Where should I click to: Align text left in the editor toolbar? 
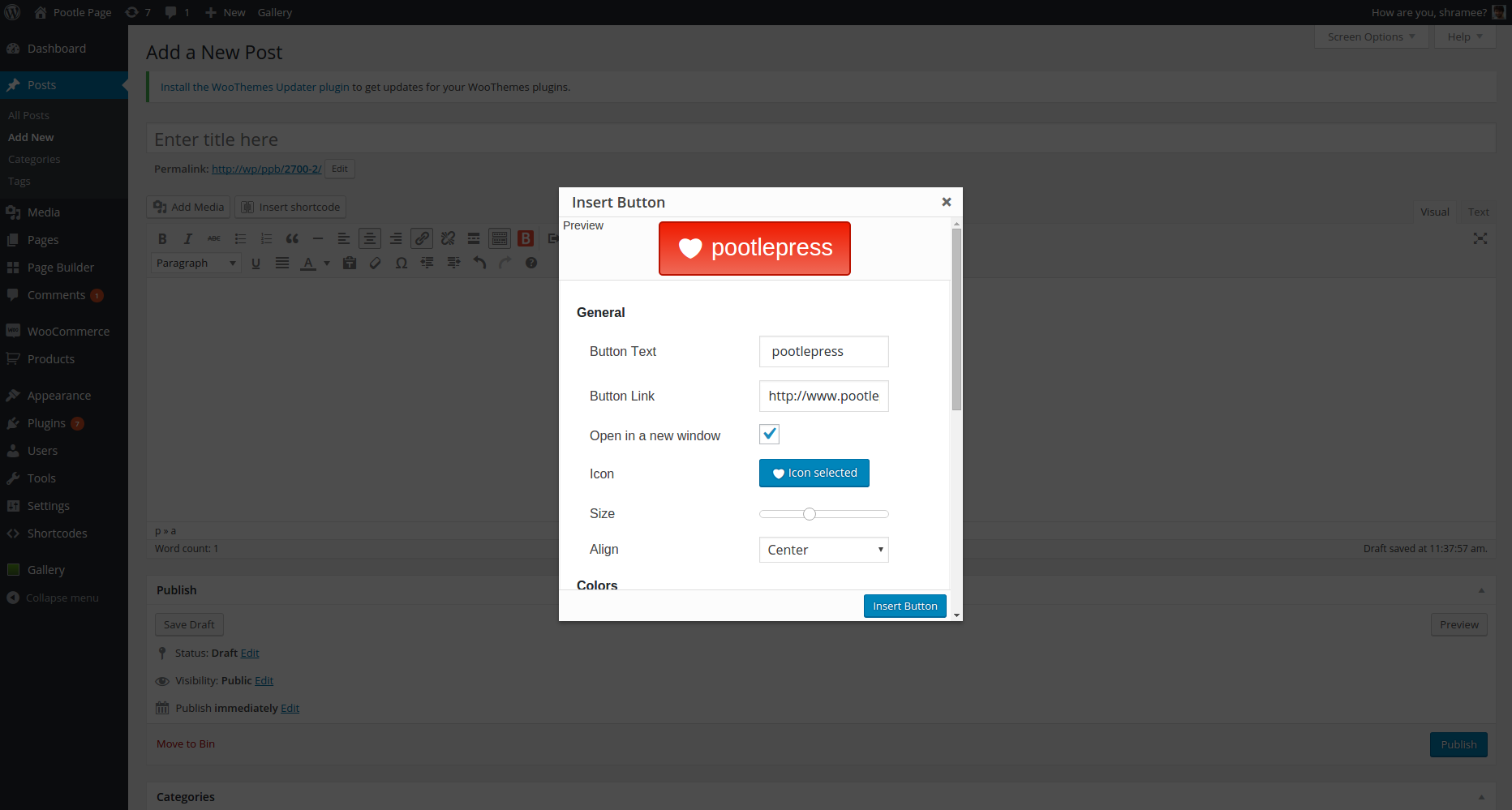click(344, 238)
